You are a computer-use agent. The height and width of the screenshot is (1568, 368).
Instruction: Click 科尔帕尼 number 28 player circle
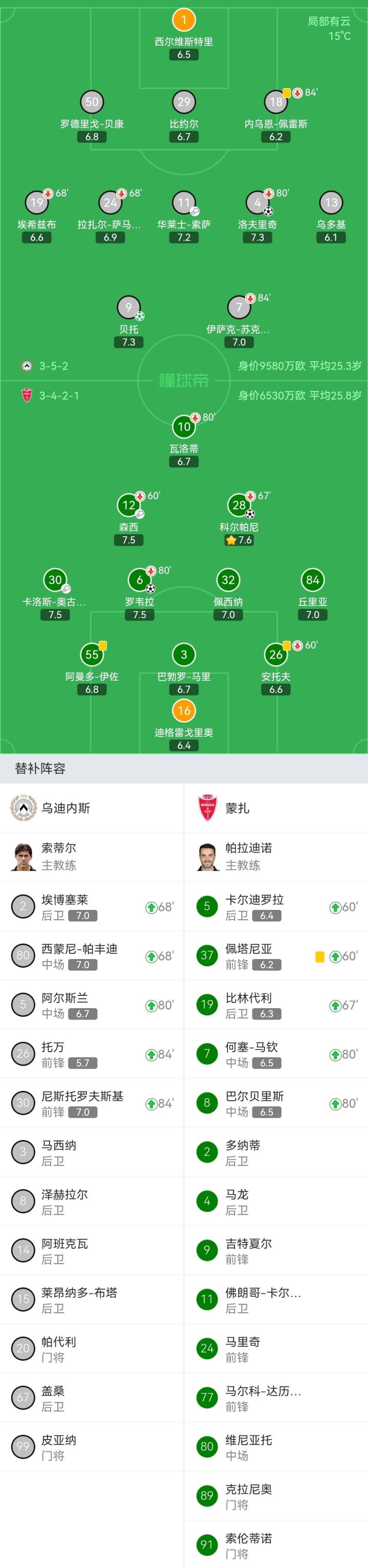click(x=239, y=505)
